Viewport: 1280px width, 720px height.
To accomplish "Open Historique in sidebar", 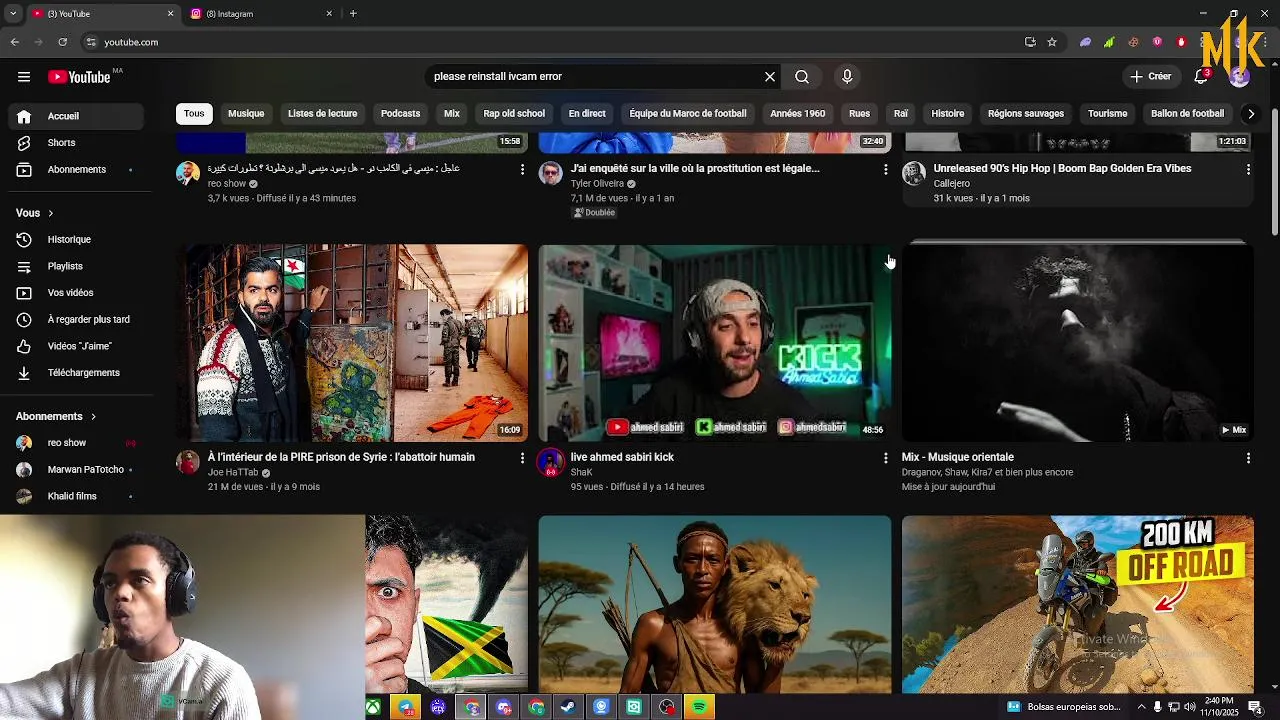I will coord(78,240).
